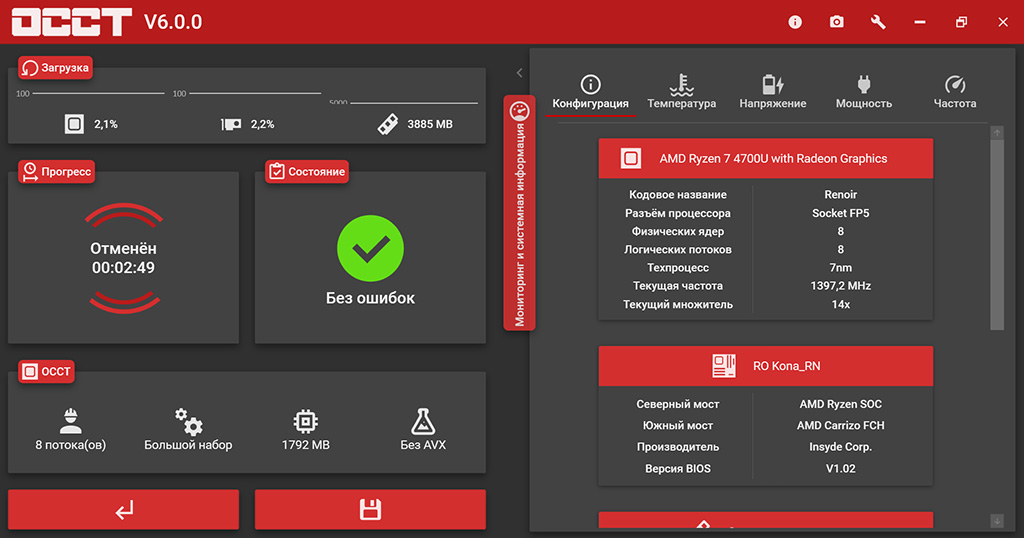
Task: Click the green checkmark status icon
Action: point(370,249)
